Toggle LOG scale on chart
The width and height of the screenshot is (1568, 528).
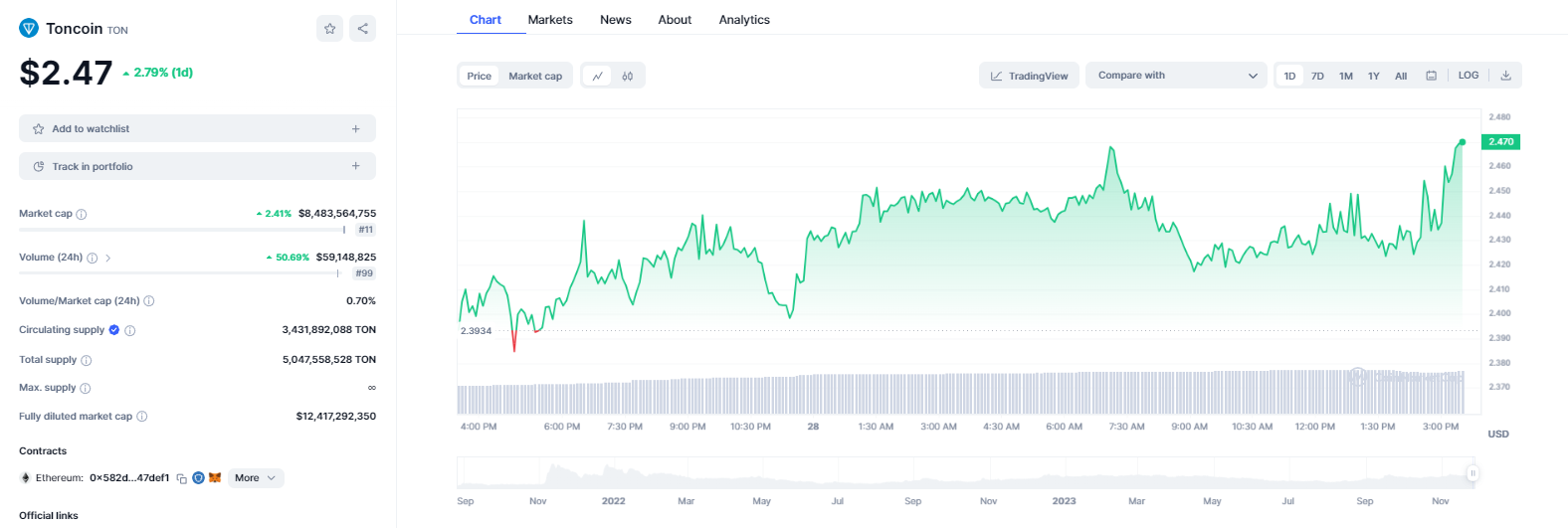click(x=1469, y=76)
